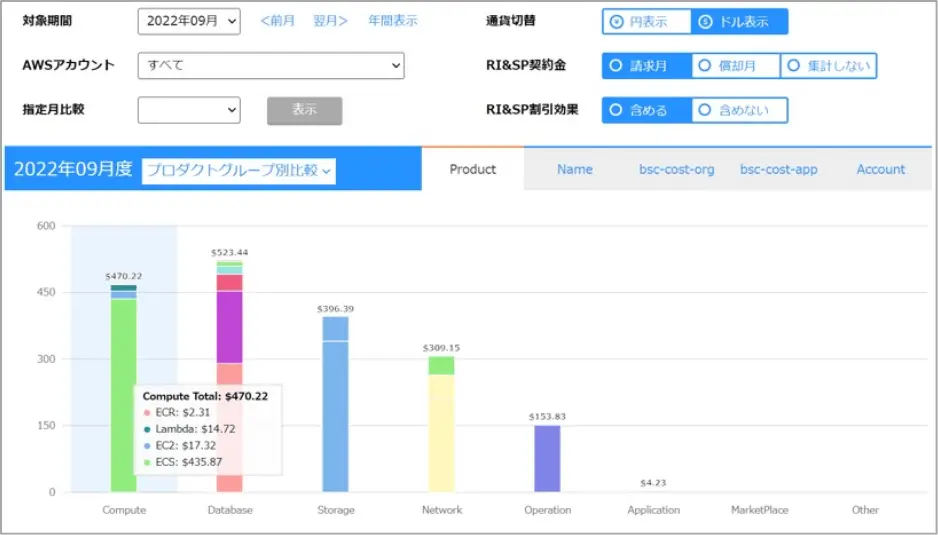Open the bsc-cost-org tab
The width and height of the screenshot is (938, 535).
(x=677, y=170)
